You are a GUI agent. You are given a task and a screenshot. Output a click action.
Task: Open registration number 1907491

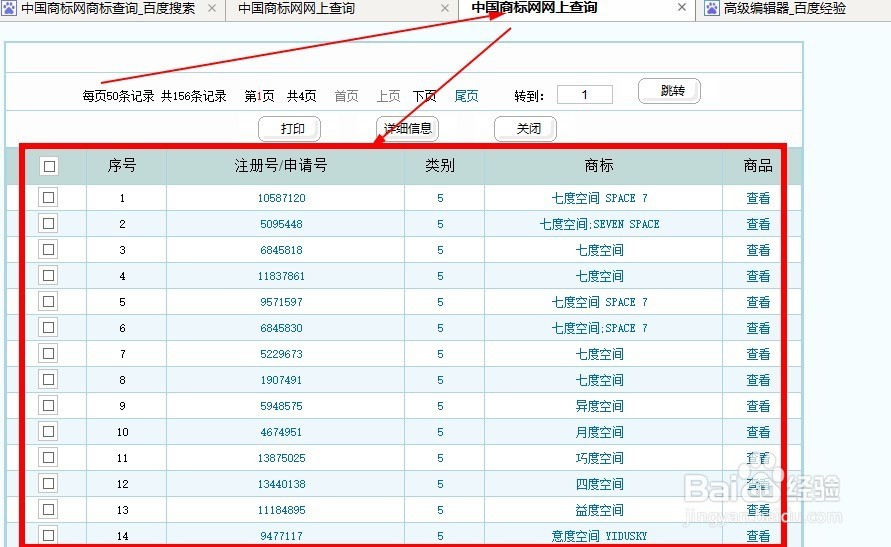281,380
